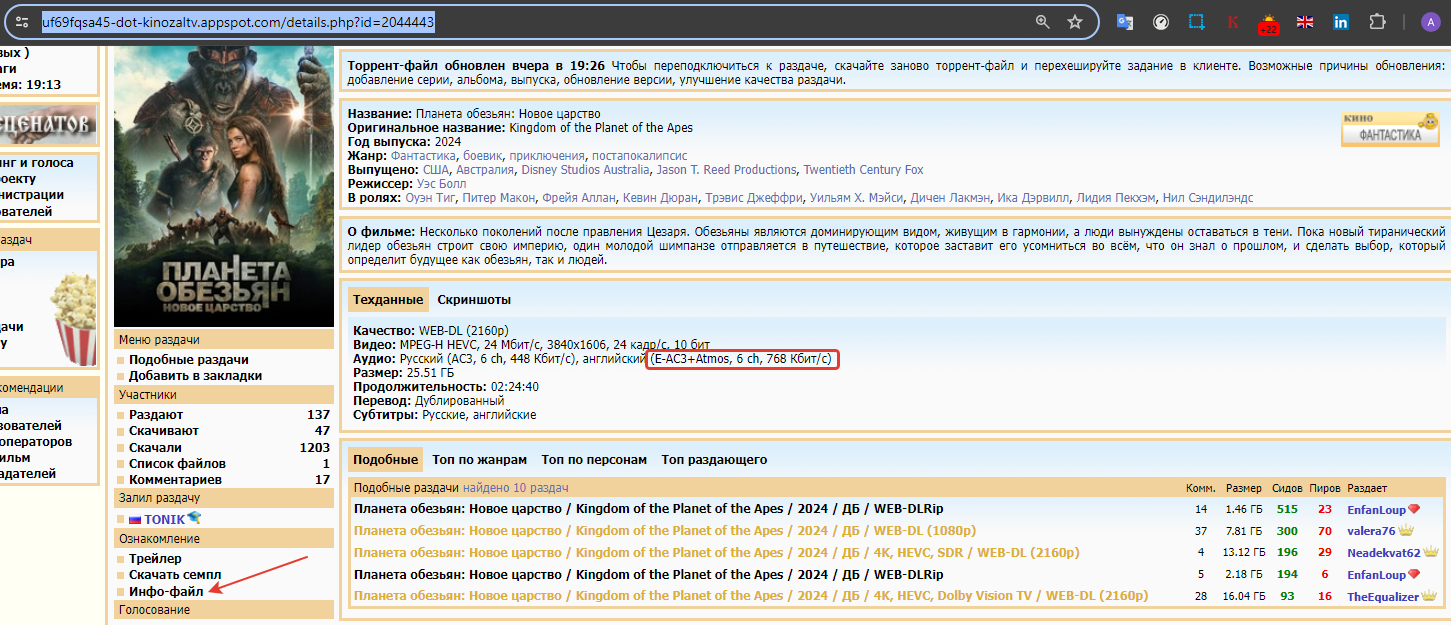1451x625 pixels.
Task: Select the Топ по жанрам tab
Action: (479, 460)
